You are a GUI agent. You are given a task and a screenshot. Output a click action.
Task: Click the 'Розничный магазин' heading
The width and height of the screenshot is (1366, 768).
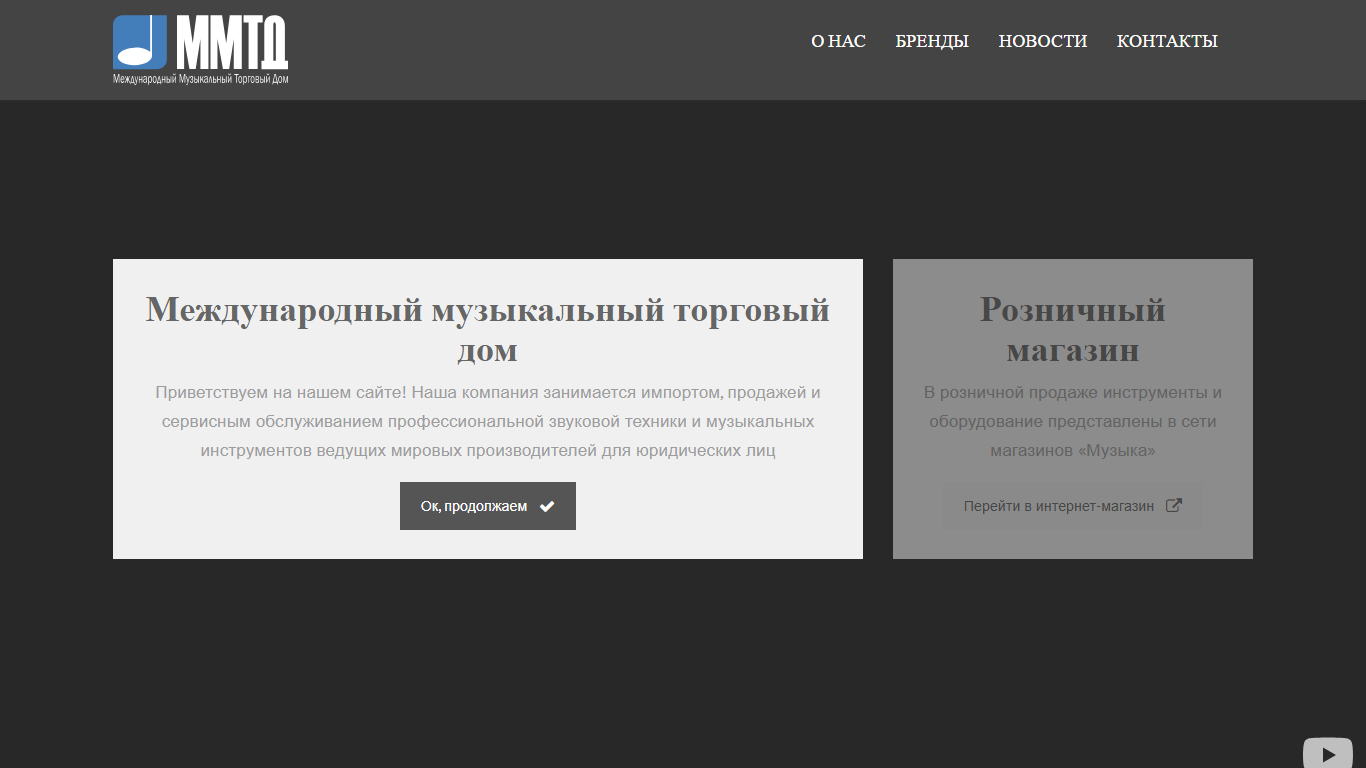click(x=1073, y=330)
